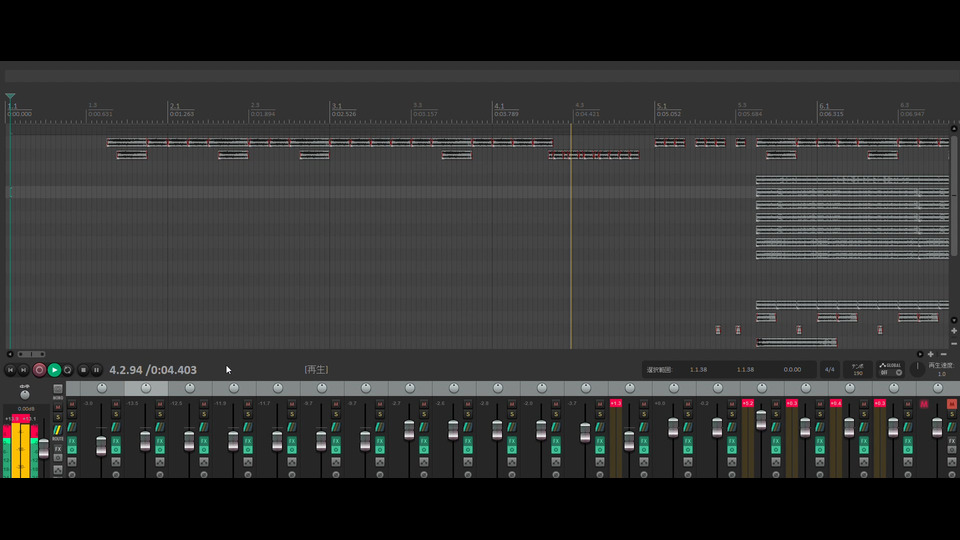Go to project end in transport
The image size is (960, 540).
[23, 370]
